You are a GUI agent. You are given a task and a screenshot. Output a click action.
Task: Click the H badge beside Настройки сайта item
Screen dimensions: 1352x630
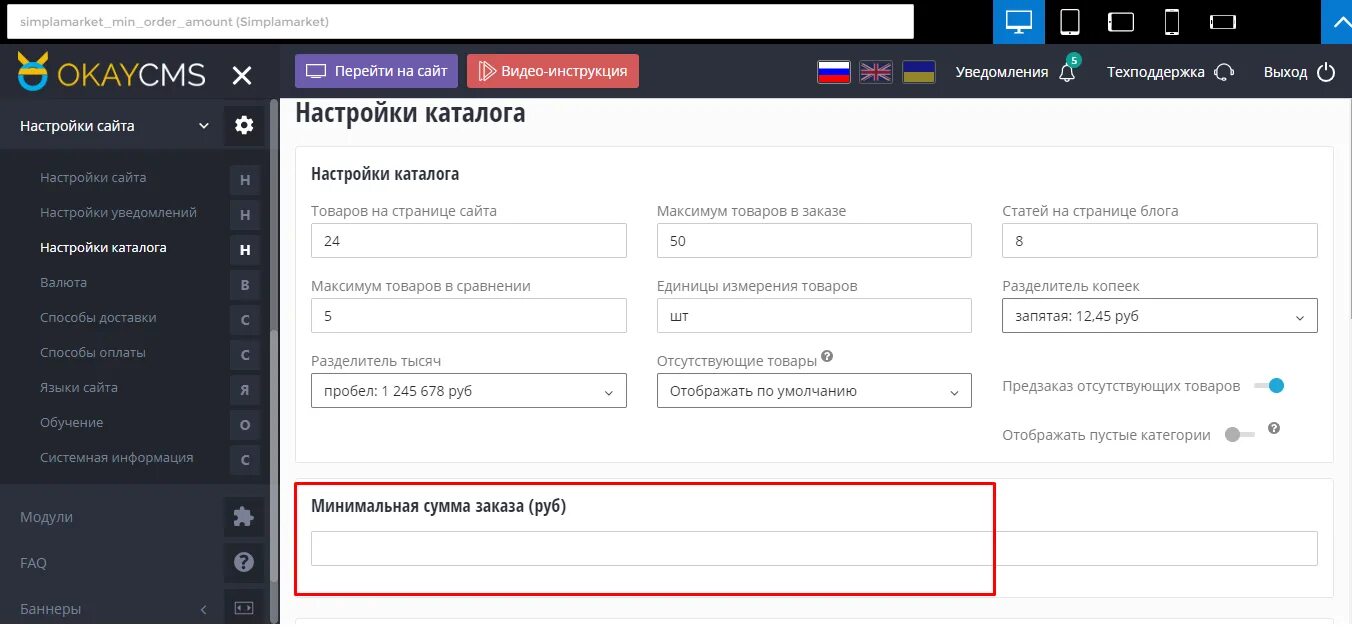pyautogui.click(x=245, y=180)
